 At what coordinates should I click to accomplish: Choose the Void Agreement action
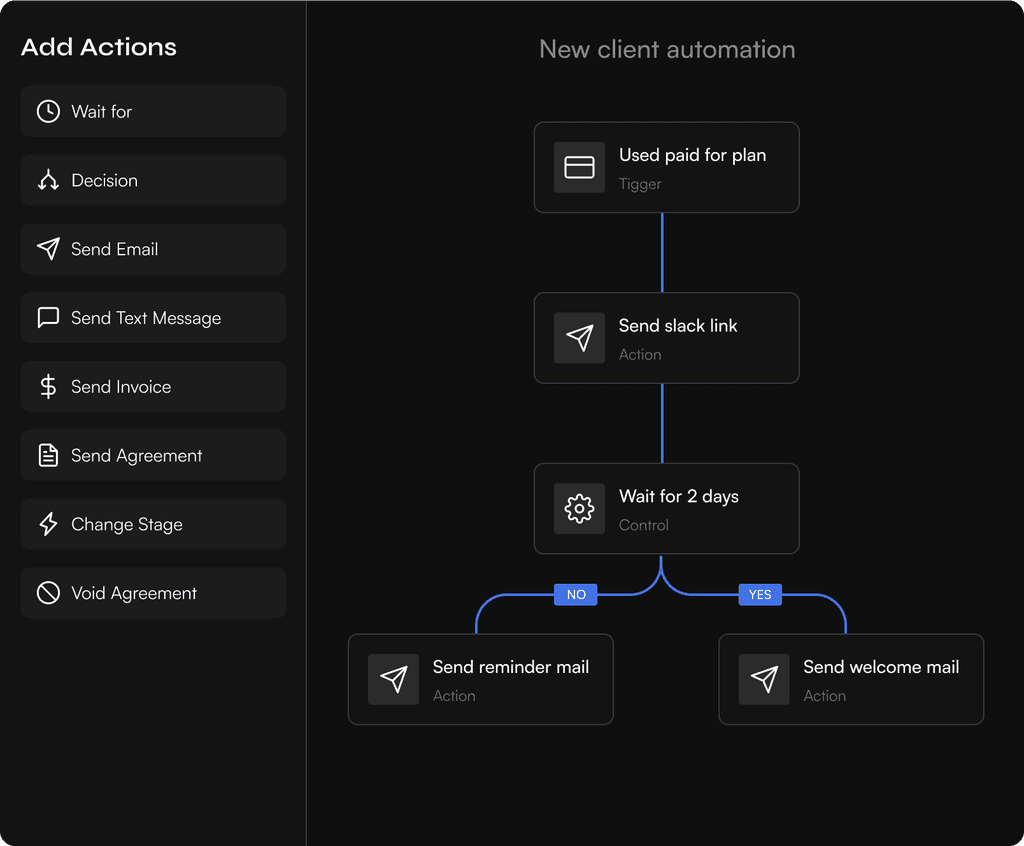point(153,593)
